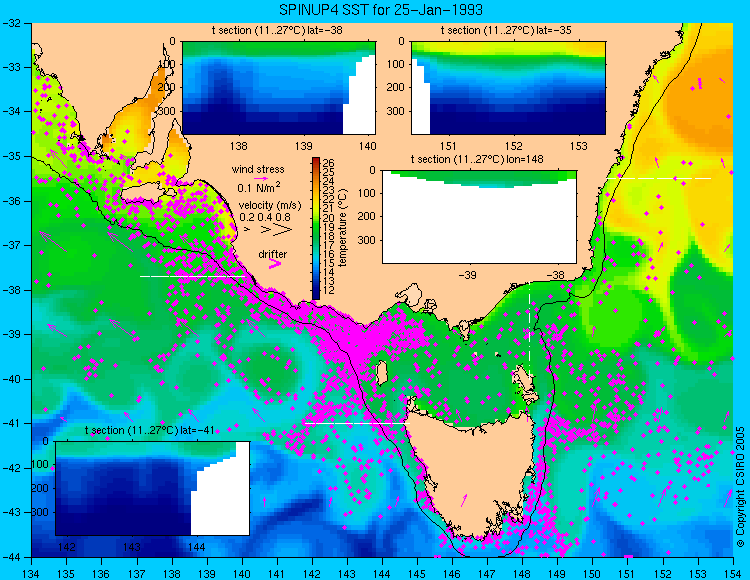Click longitude tick '139' in lat=-38 inset

tap(304, 146)
